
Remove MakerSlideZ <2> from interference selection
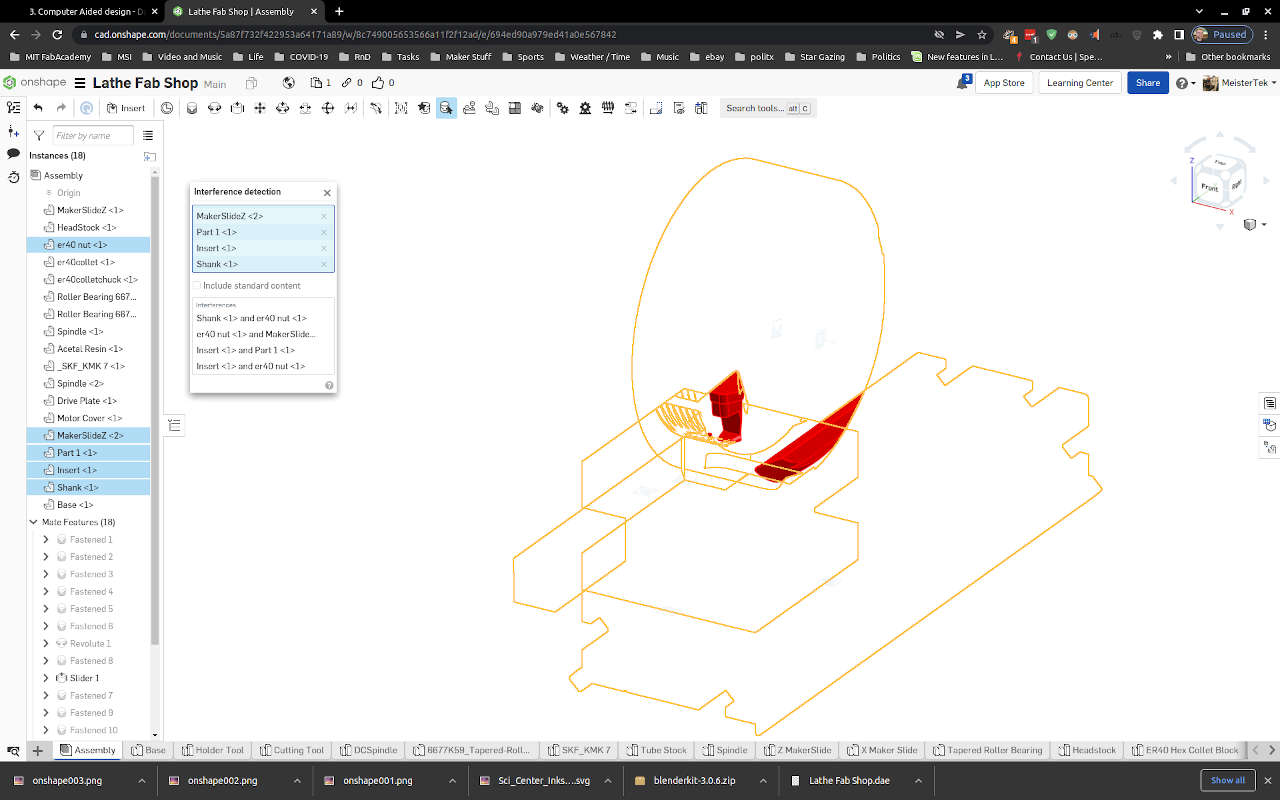[x=324, y=216]
